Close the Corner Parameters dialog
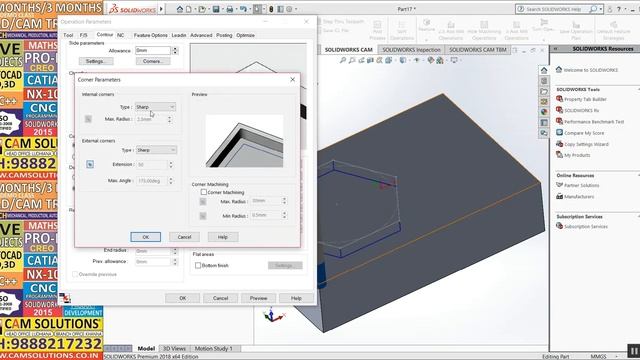The height and width of the screenshot is (360, 640). coord(292,80)
